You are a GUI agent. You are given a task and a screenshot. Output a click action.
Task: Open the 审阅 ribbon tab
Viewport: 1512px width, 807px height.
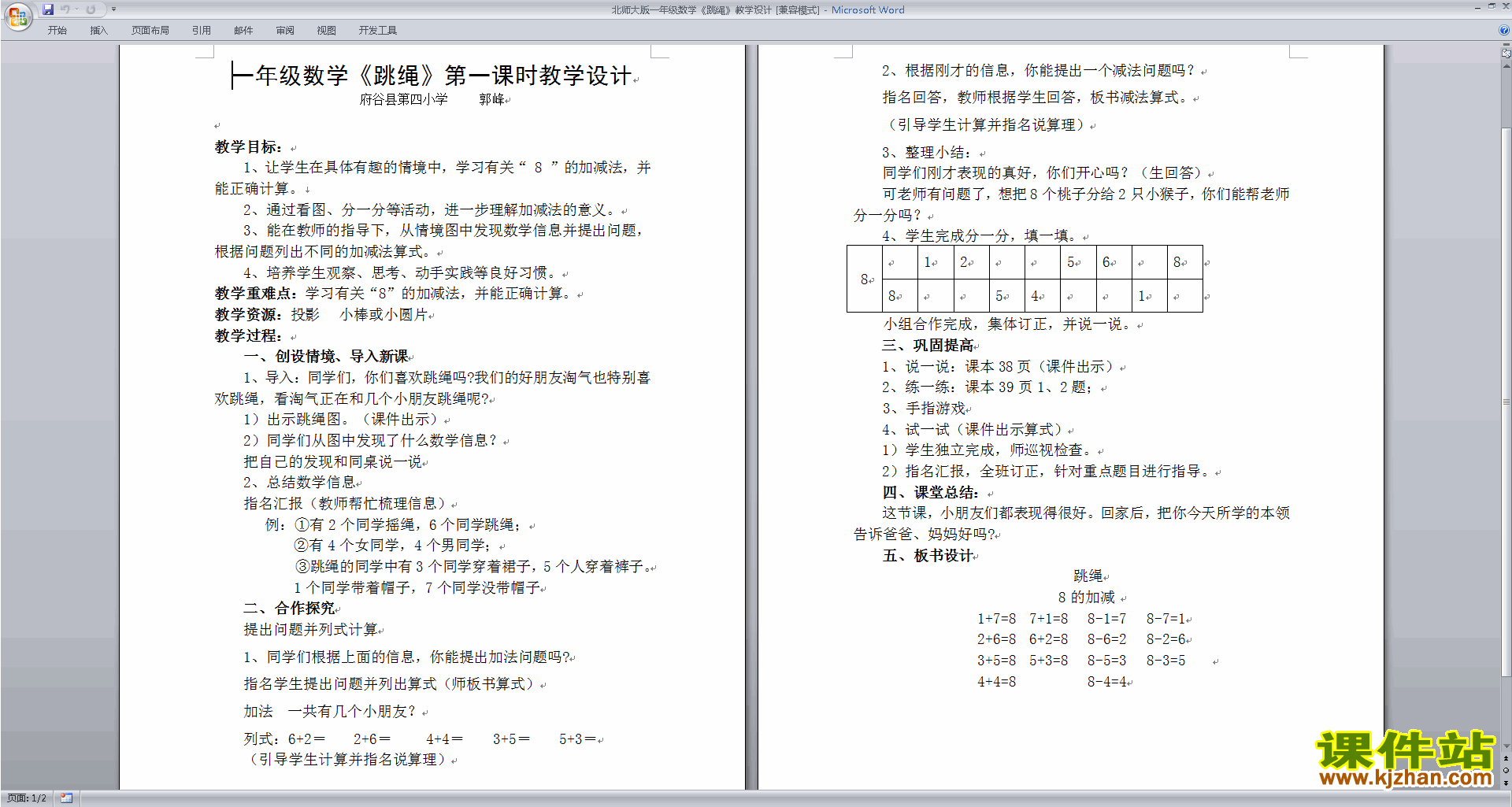(x=285, y=31)
